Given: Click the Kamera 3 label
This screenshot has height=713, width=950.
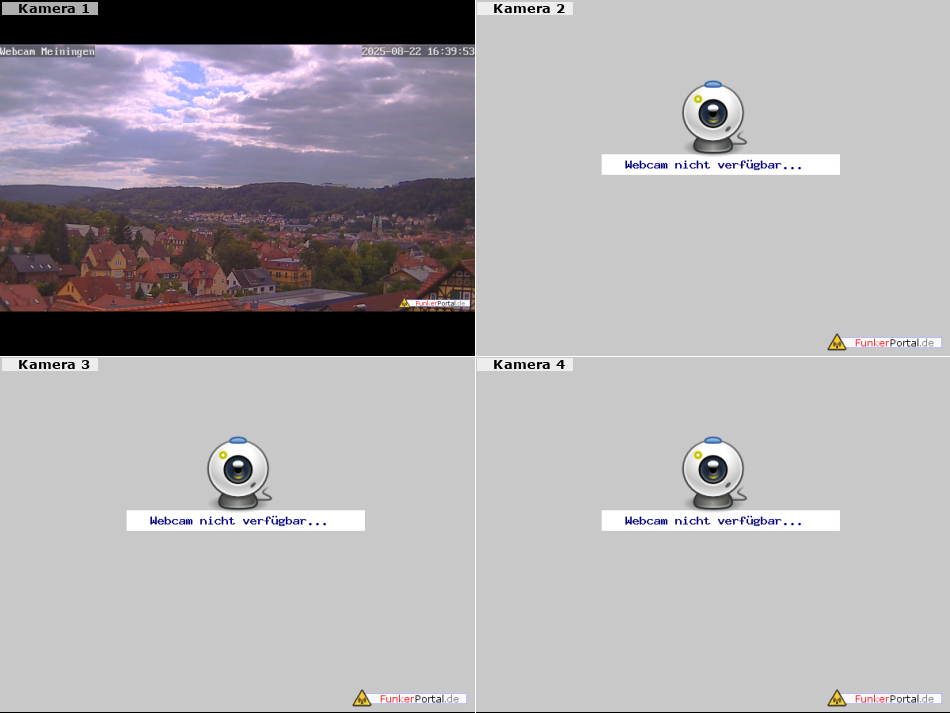Looking at the screenshot, I should tap(50, 365).
